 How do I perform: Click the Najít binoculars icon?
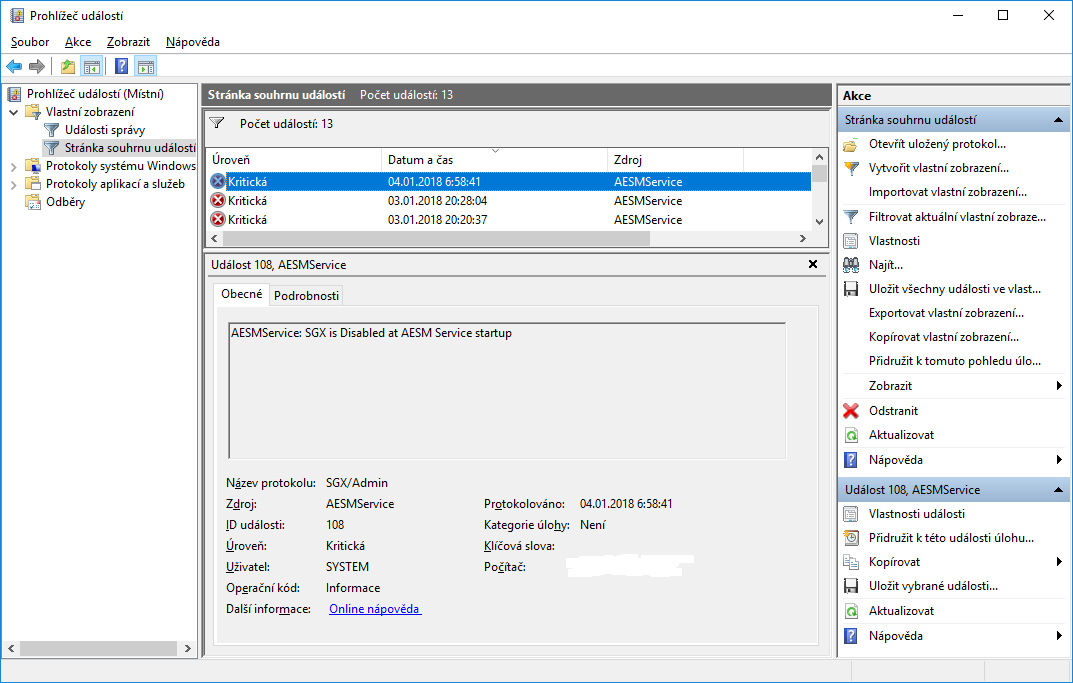click(851, 265)
